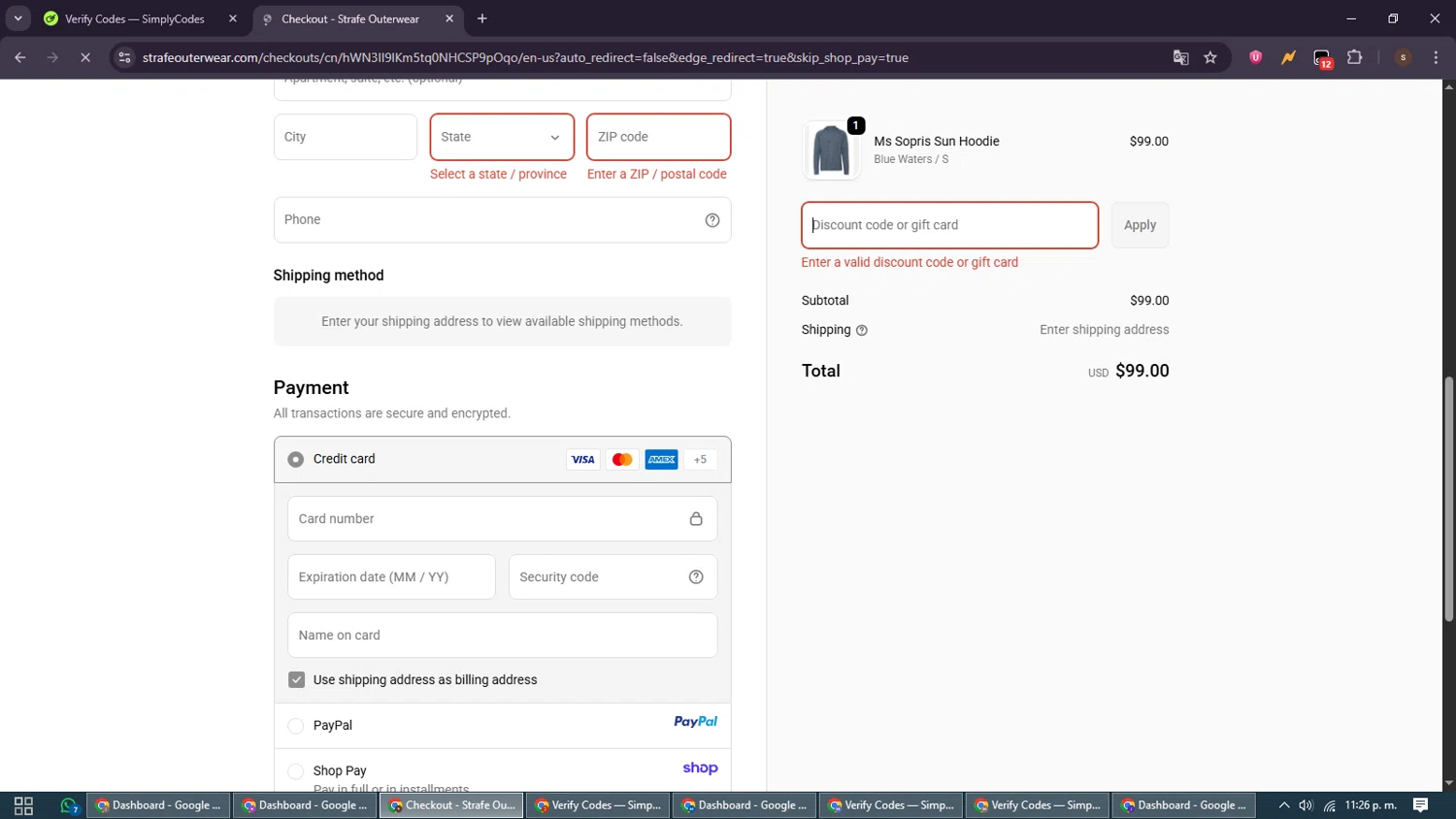Open WhatsApp in the taskbar

(69, 805)
